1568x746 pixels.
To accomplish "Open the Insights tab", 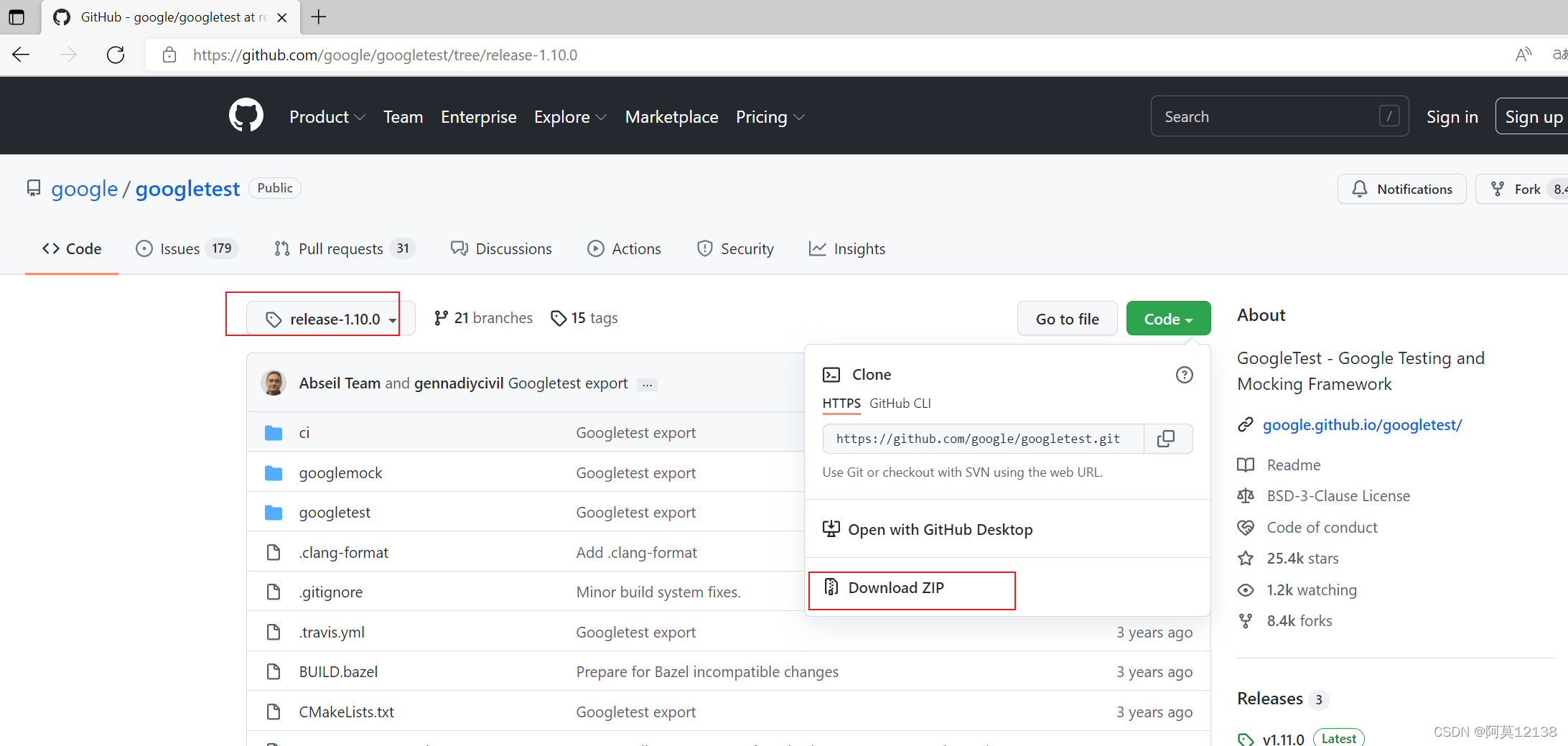I will pyautogui.click(x=847, y=248).
